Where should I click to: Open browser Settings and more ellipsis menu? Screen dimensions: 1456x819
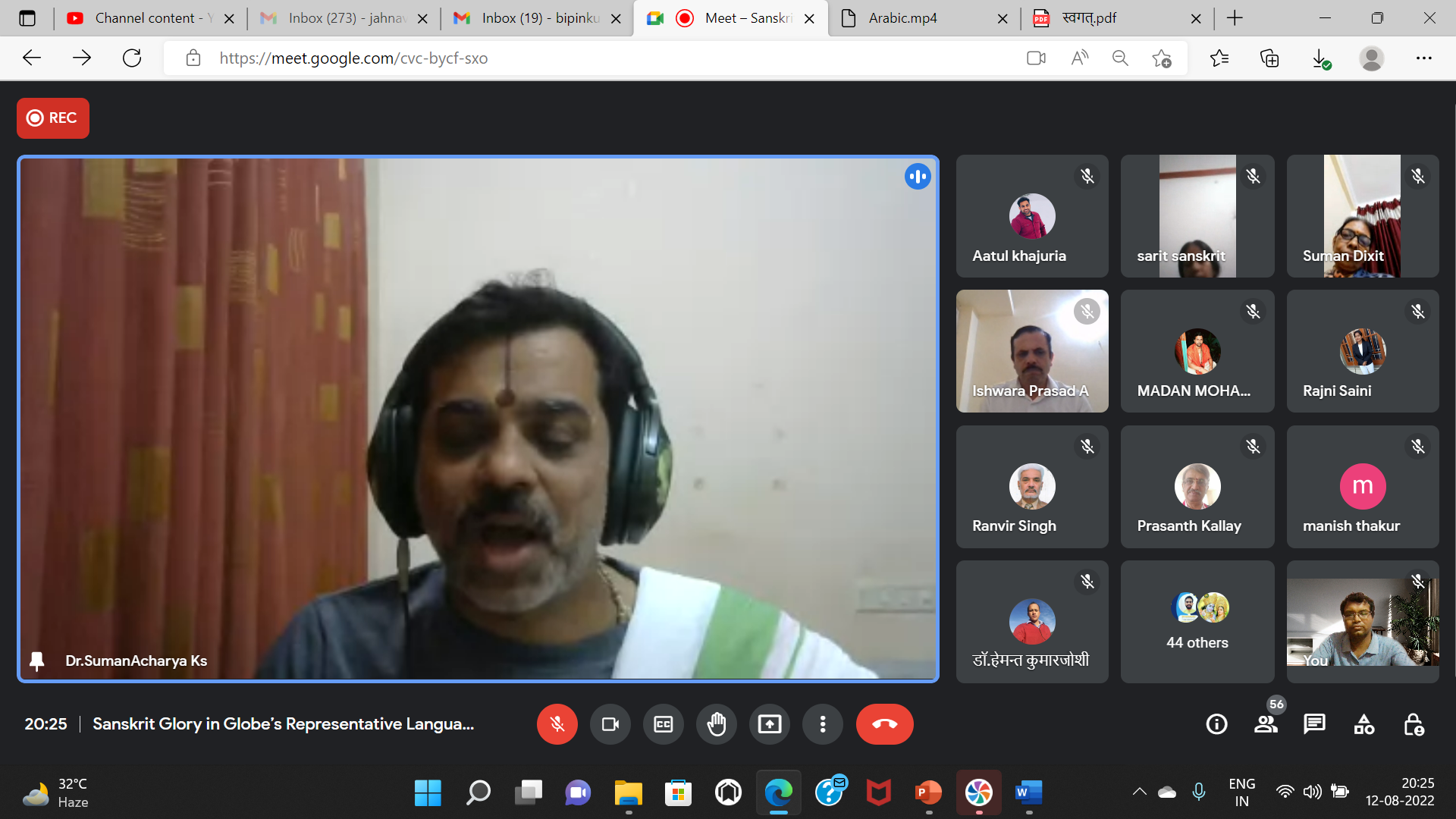point(1423,58)
